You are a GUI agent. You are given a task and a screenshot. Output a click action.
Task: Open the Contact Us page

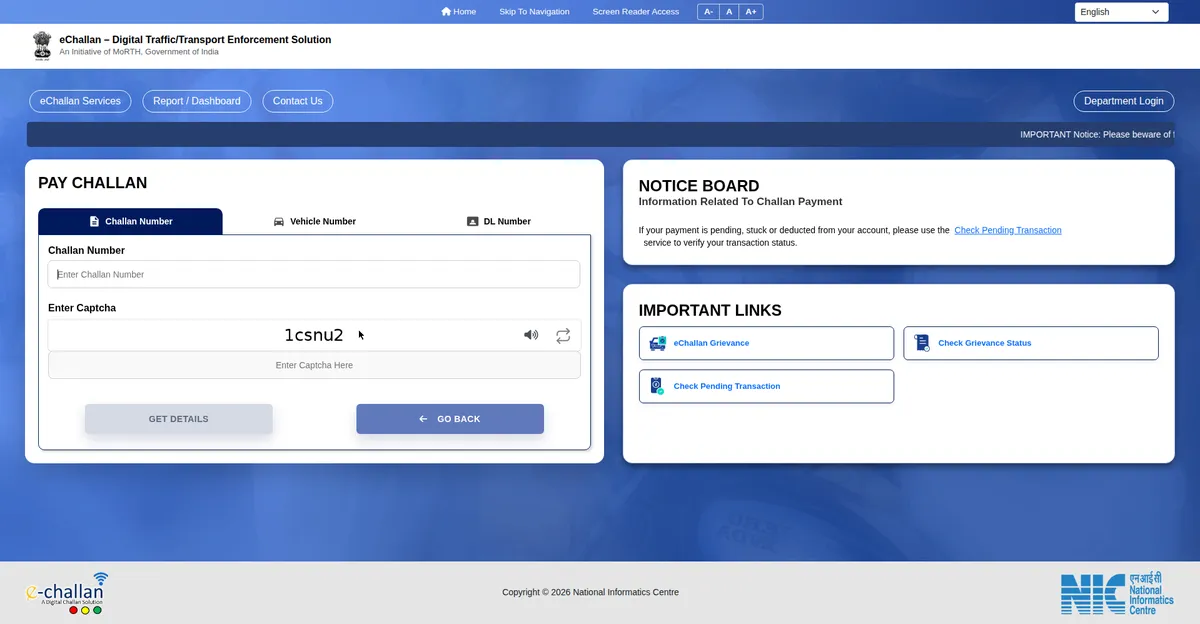coord(298,101)
